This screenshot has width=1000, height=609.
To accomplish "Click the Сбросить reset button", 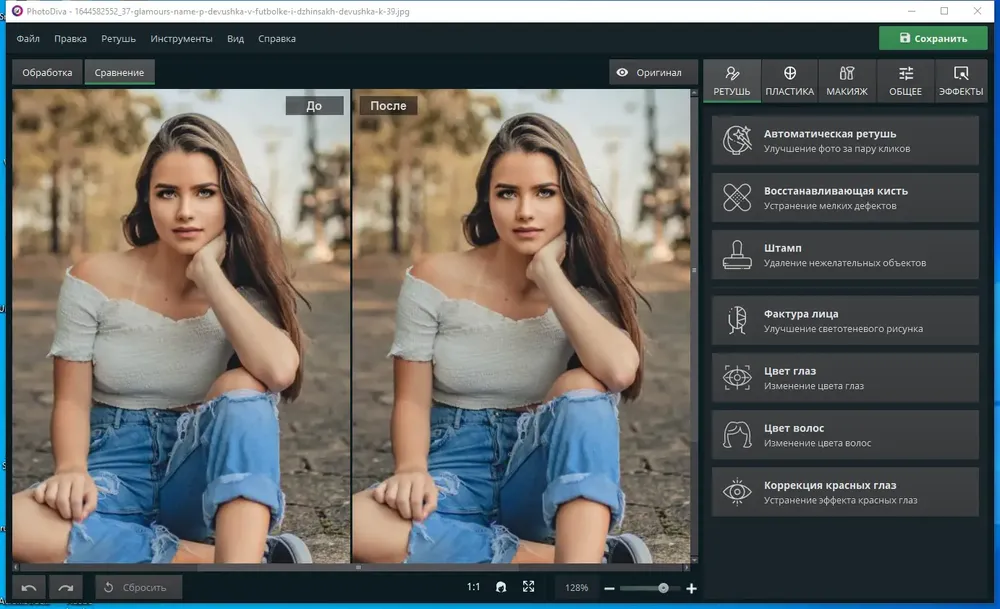I will click(x=138, y=587).
